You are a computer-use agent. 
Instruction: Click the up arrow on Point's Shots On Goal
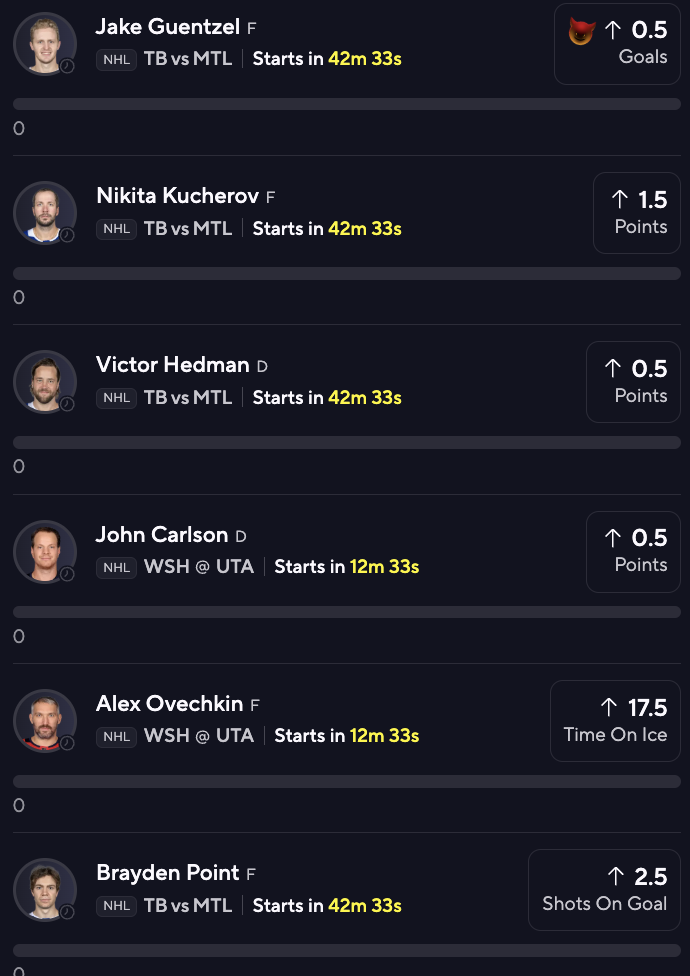pyautogui.click(x=616, y=877)
